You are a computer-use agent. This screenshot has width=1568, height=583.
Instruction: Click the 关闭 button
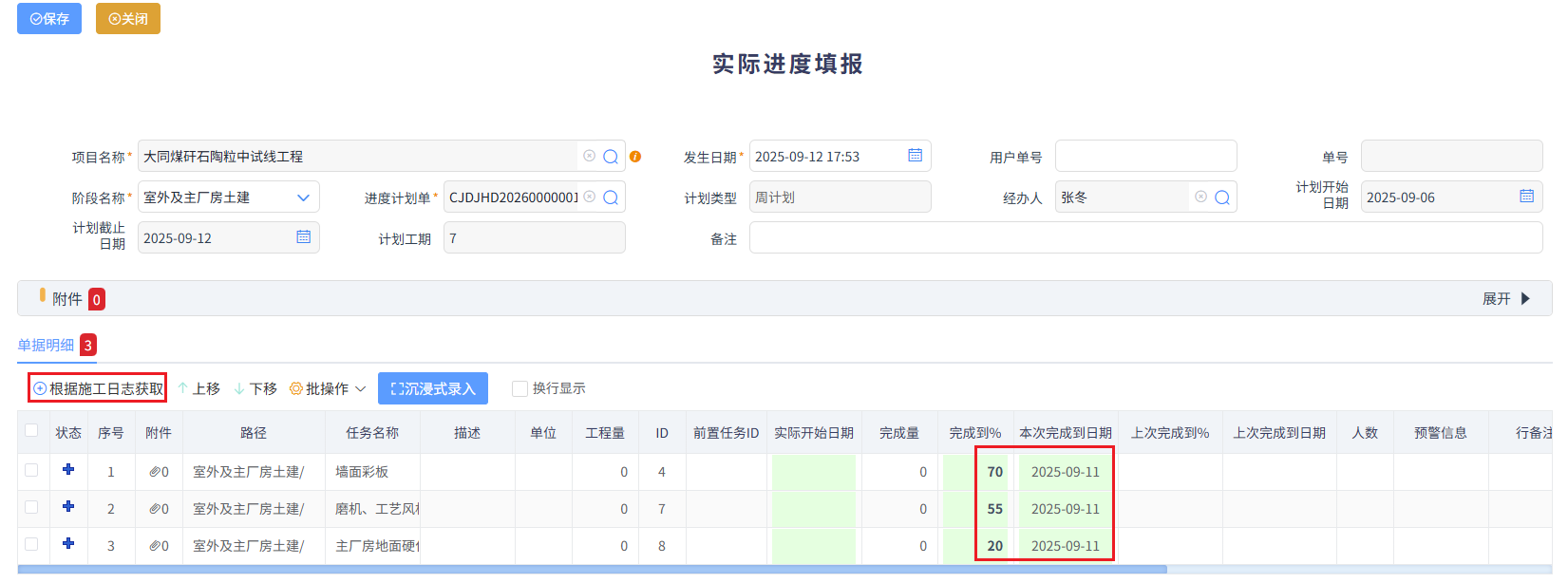click(x=128, y=18)
